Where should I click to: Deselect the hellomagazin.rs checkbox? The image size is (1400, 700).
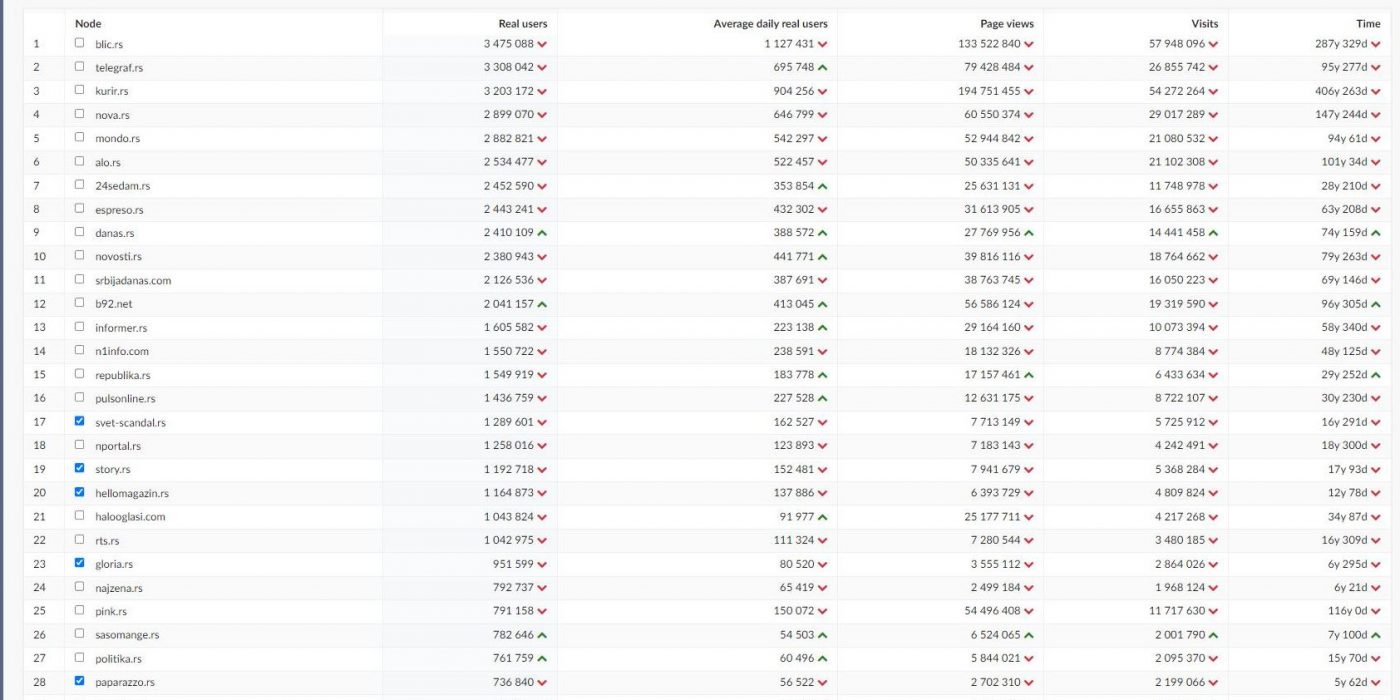click(79, 492)
